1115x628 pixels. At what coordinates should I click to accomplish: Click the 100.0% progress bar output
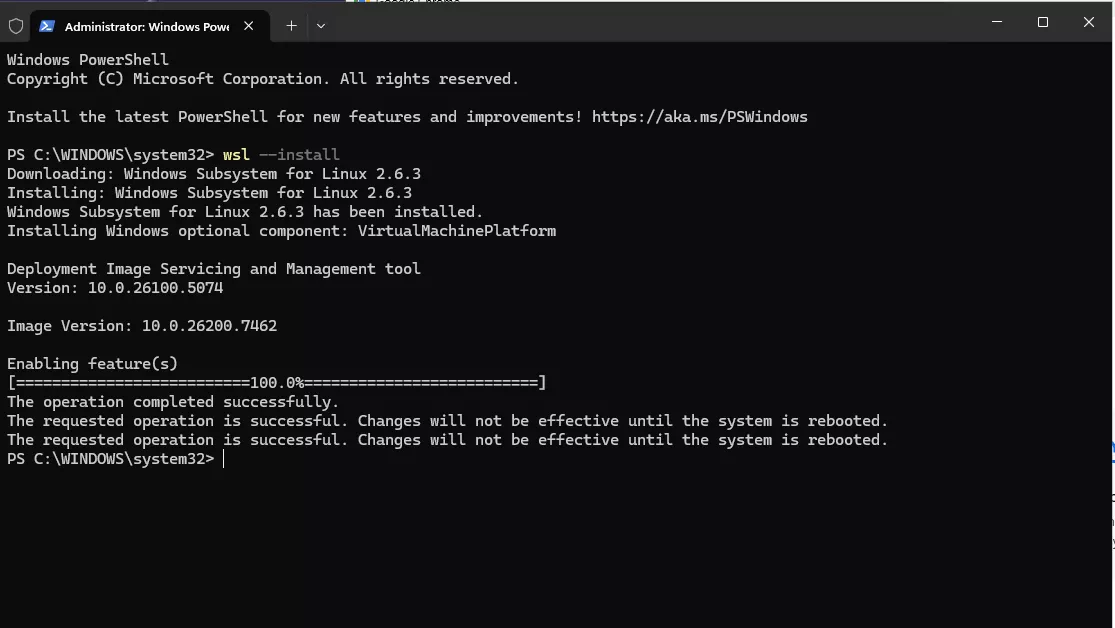point(277,383)
